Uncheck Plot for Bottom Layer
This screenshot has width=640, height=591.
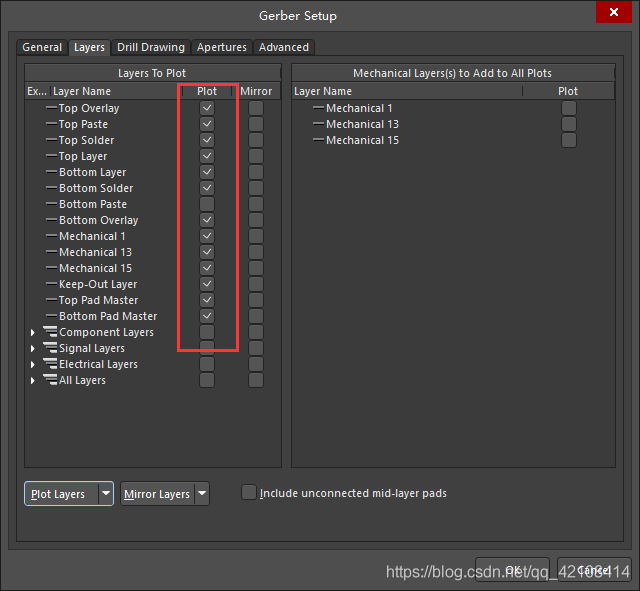click(207, 172)
